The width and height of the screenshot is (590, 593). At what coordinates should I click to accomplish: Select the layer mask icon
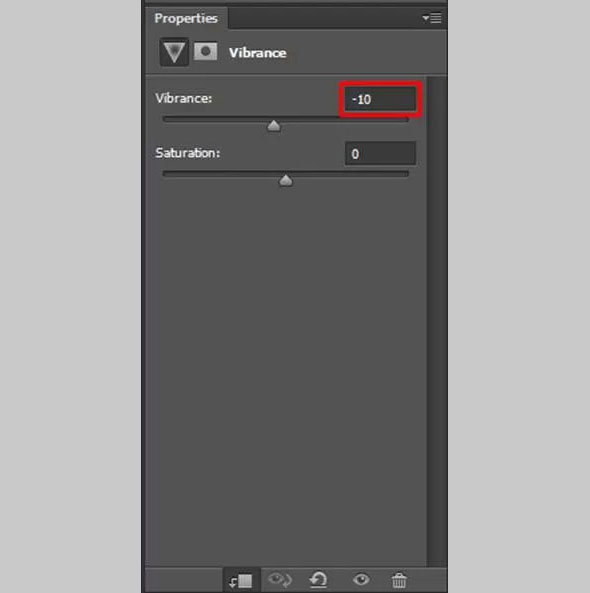pos(206,51)
